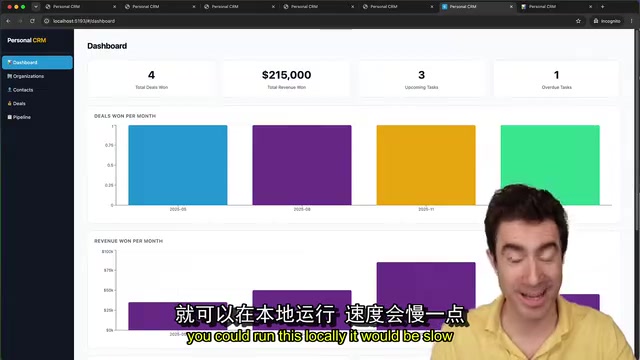640x360 pixels.
Task: Click the Contacts person icon
Action: coord(9,90)
